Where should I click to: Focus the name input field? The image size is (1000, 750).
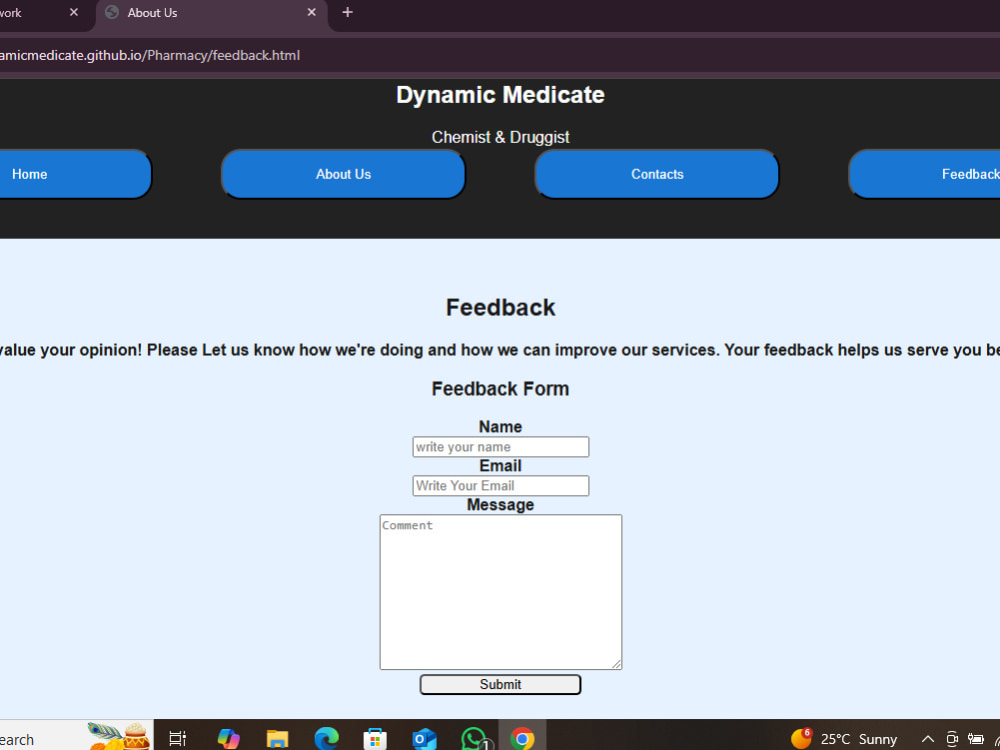click(x=501, y=447)
